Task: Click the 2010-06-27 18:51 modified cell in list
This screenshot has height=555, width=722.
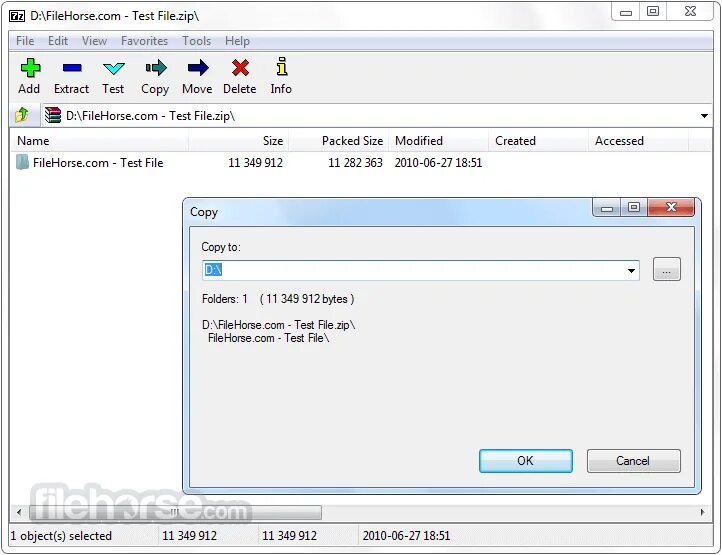Action: click(x=438, y=163)
